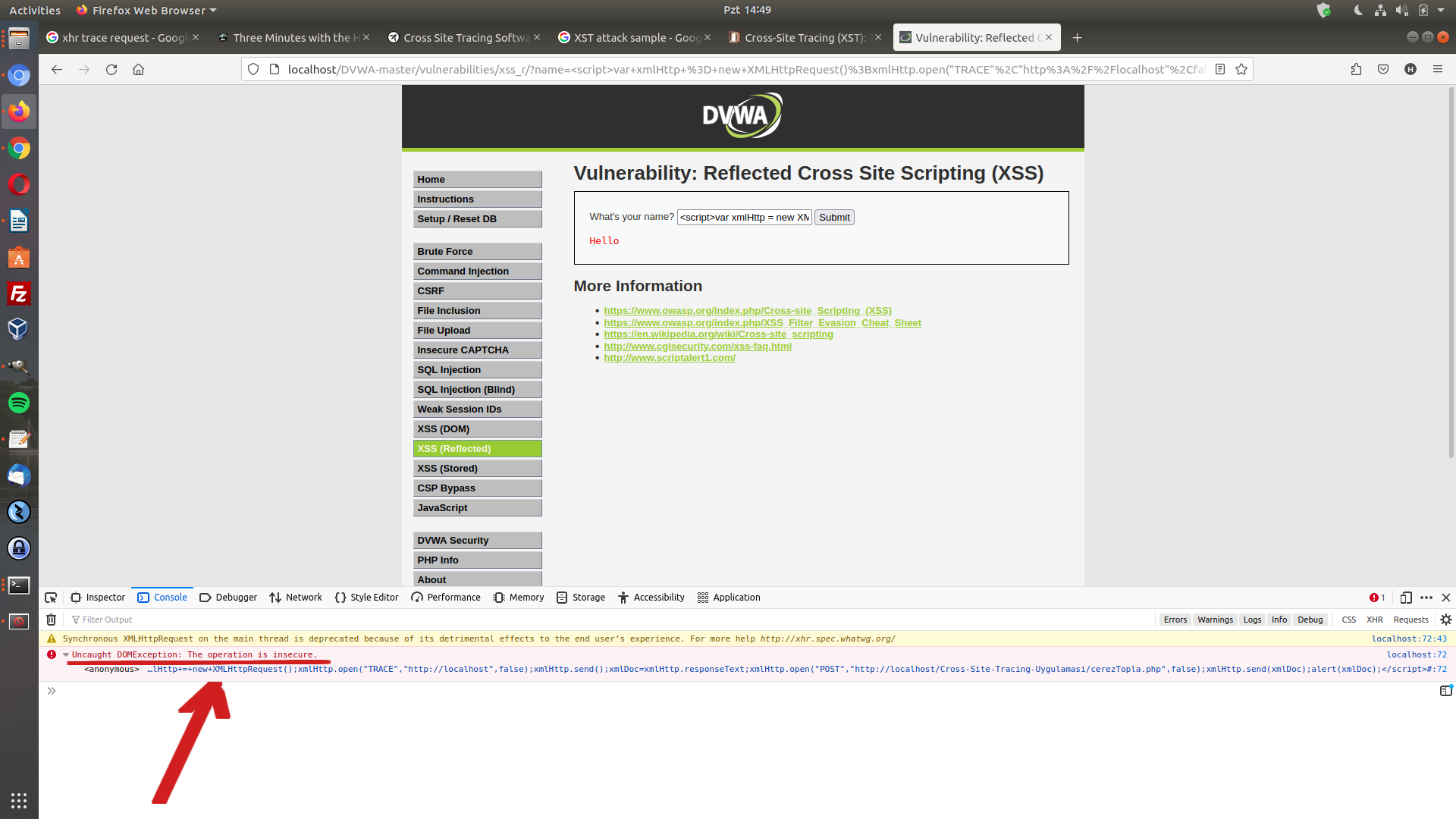Clear the web console output
The height and width of the screenshot is (819, 1456).
pos(51,620)
